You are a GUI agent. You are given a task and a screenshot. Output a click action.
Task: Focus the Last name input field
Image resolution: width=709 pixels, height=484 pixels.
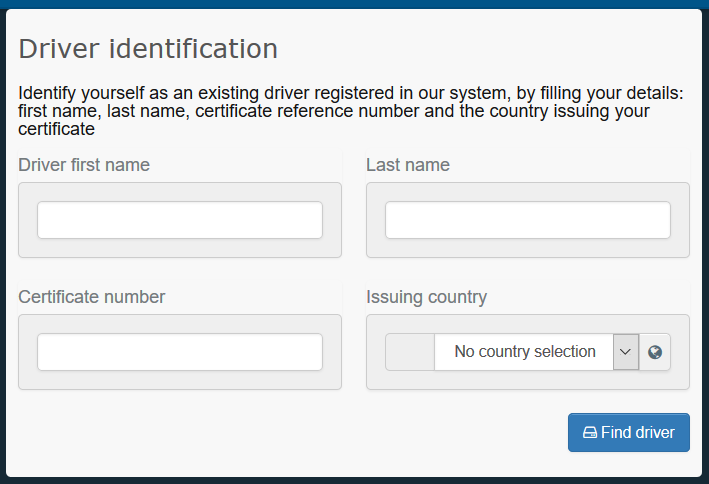528,220
